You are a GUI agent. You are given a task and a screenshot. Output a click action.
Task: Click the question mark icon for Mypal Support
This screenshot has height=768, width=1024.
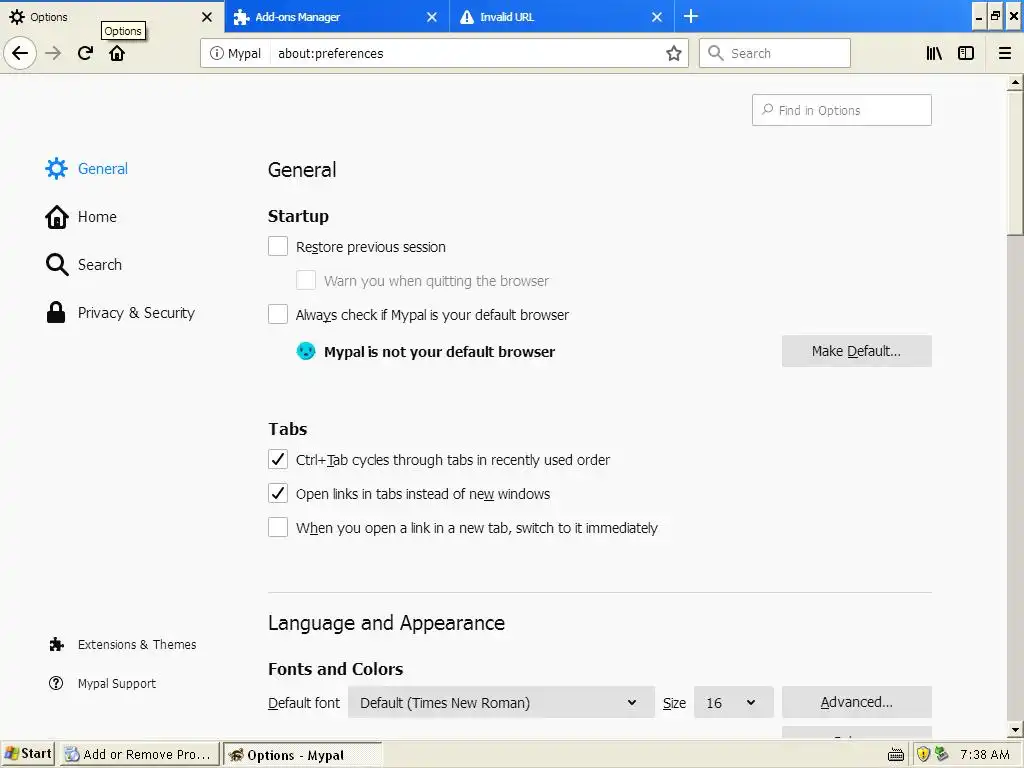click(x=56, y=683)
